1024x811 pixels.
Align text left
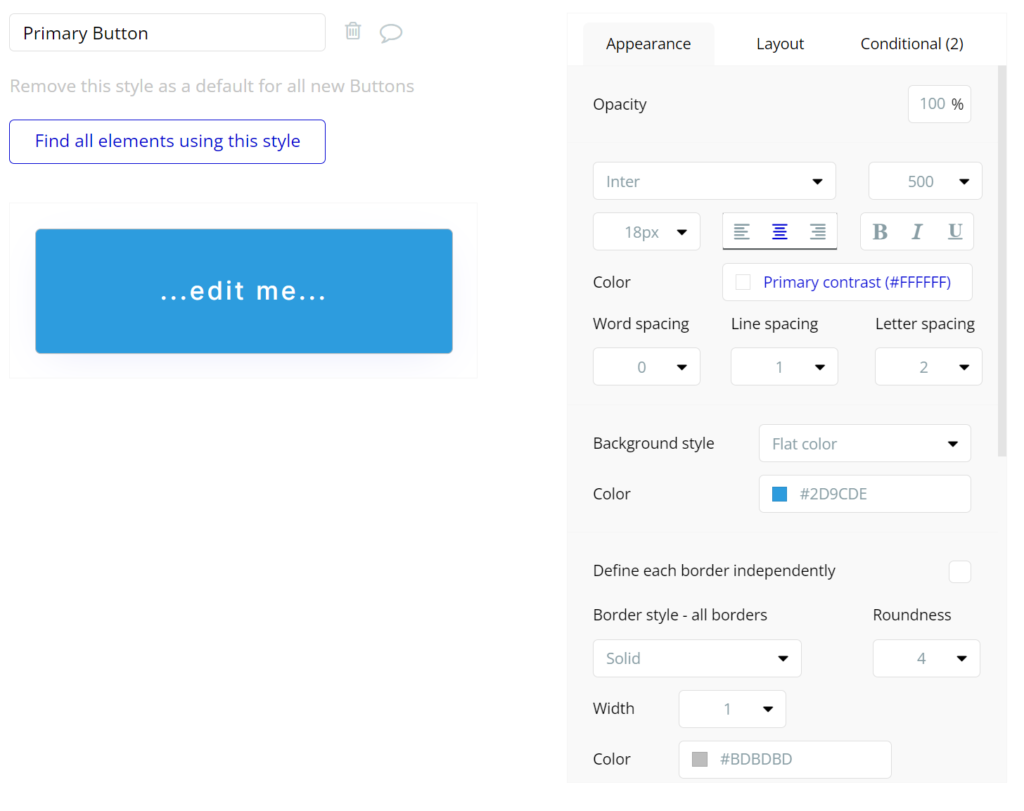click(x=741, y=231)
